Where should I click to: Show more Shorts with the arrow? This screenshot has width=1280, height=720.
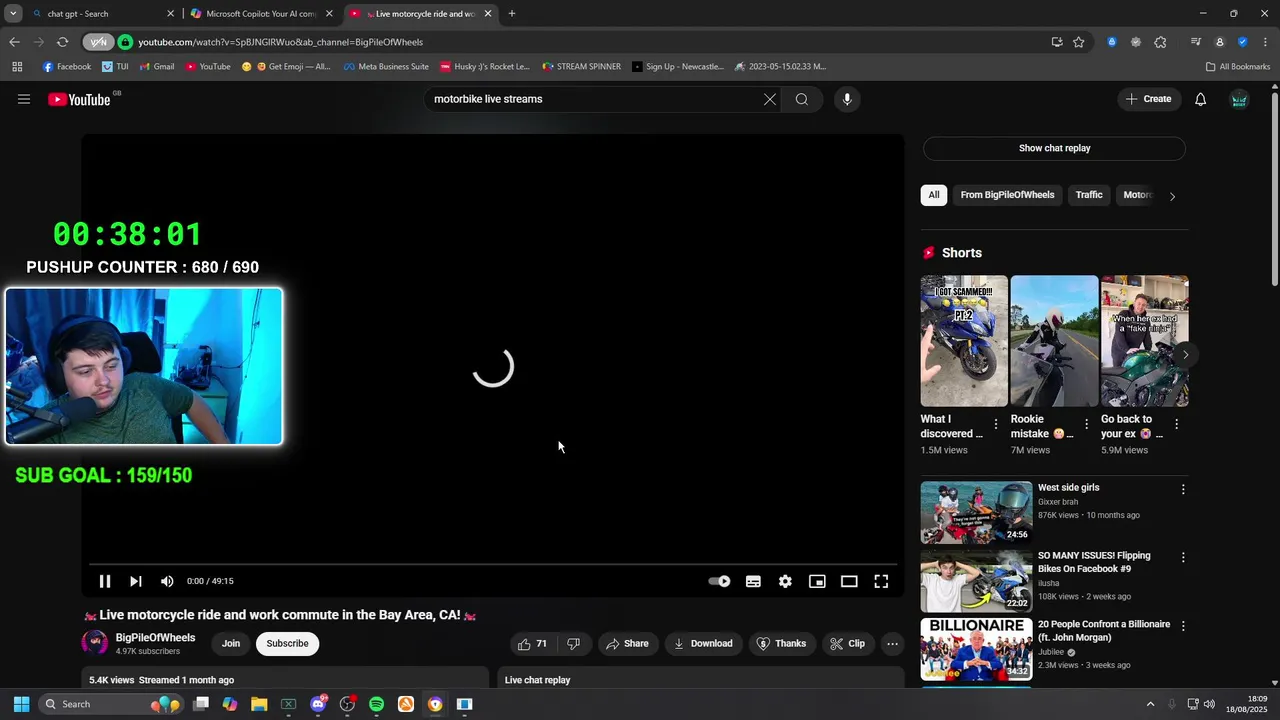[x=1185, y=354]
